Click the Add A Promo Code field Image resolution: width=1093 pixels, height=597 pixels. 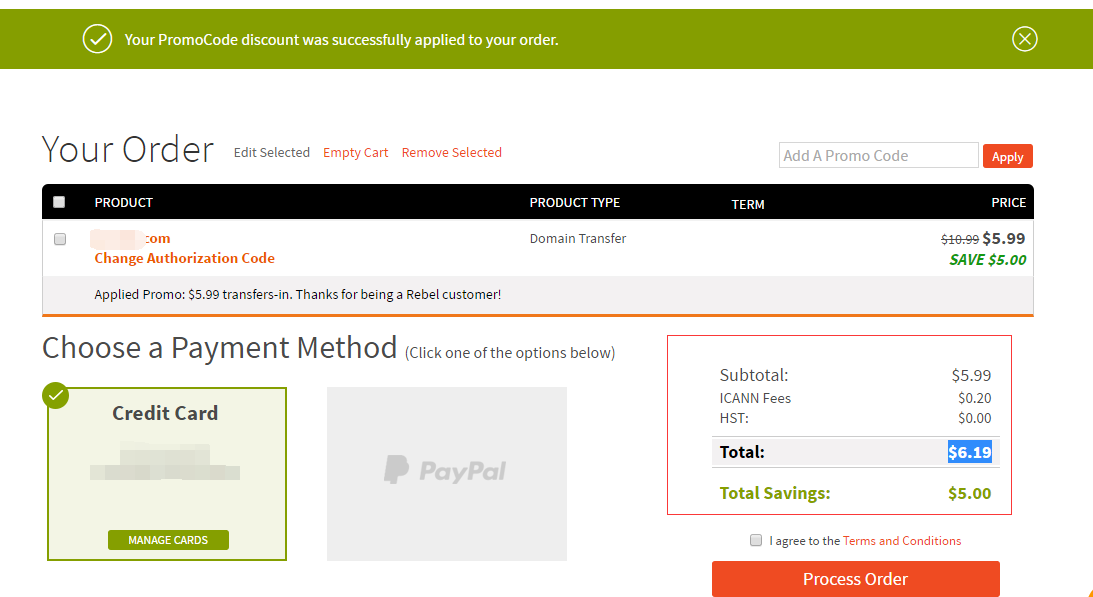click(x=878, y=156)
